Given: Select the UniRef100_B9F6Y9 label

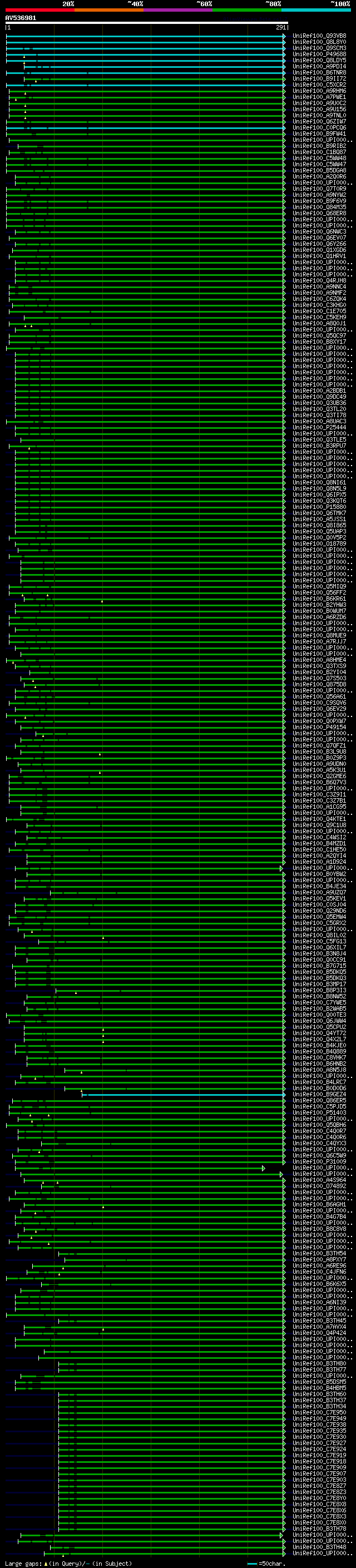Looking at the screenshot, I should [x=319, y=201].
